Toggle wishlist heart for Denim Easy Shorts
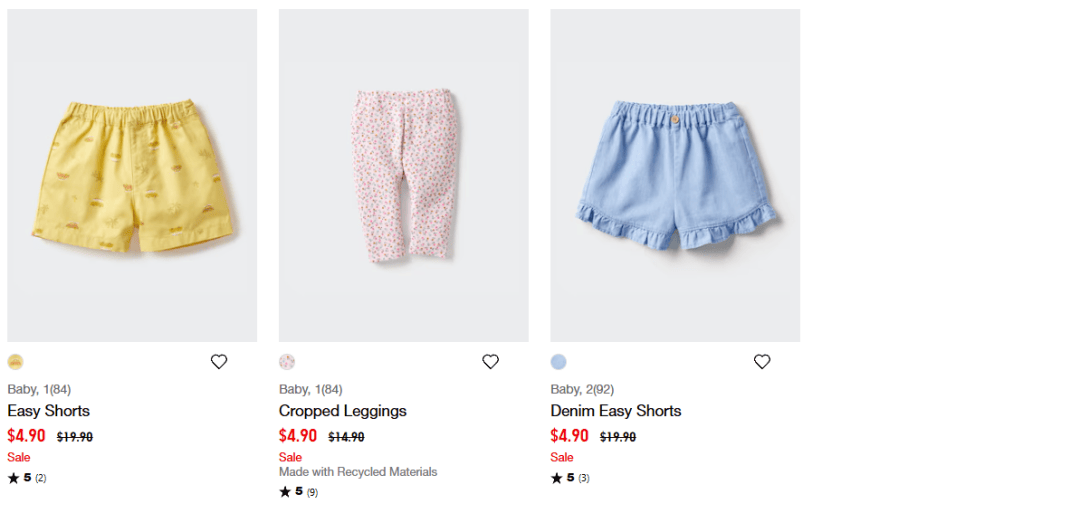Viewport: 1080px width, 513px height. point(762,362)
